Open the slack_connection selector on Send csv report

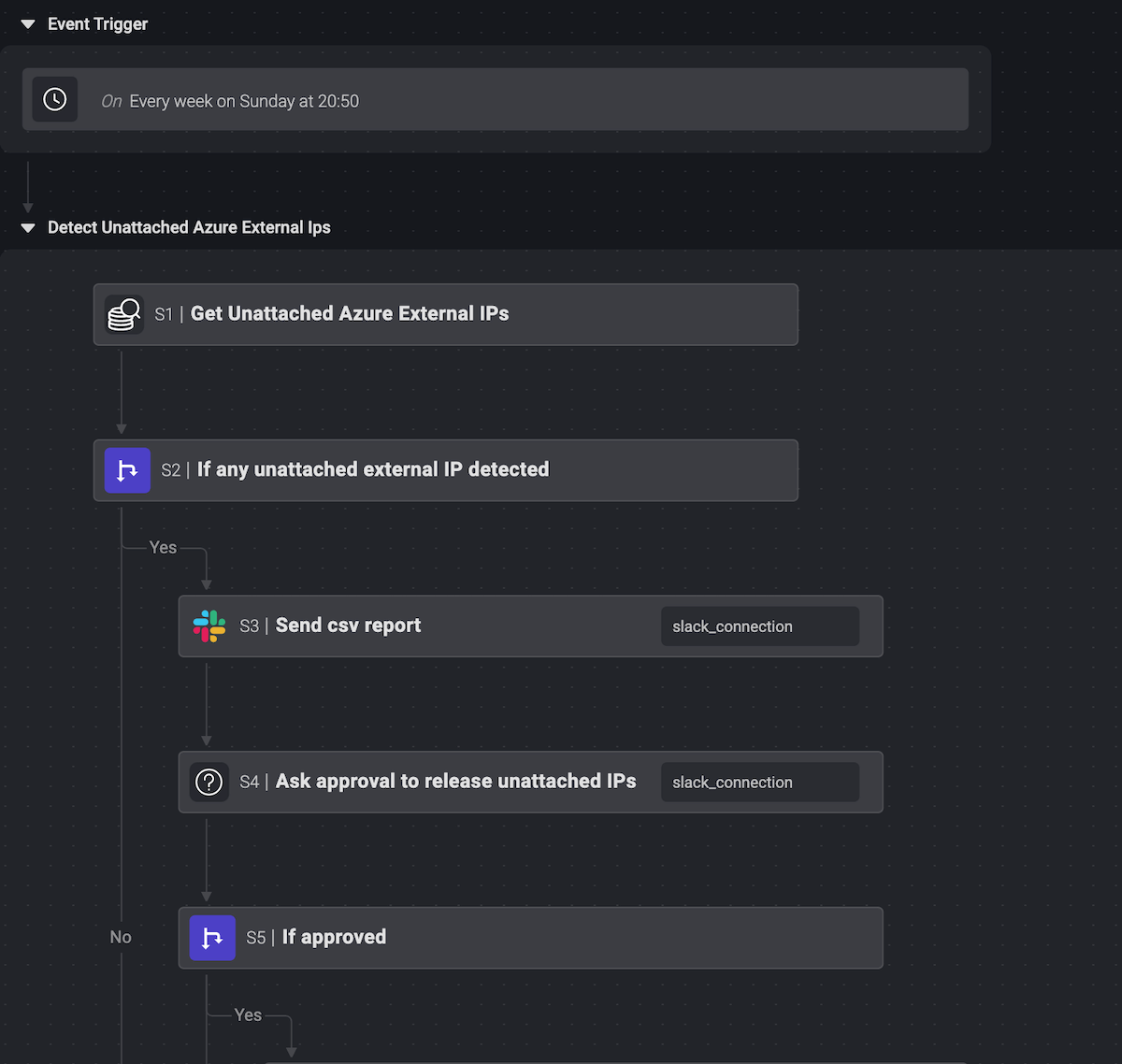click(x=760, y=626)
